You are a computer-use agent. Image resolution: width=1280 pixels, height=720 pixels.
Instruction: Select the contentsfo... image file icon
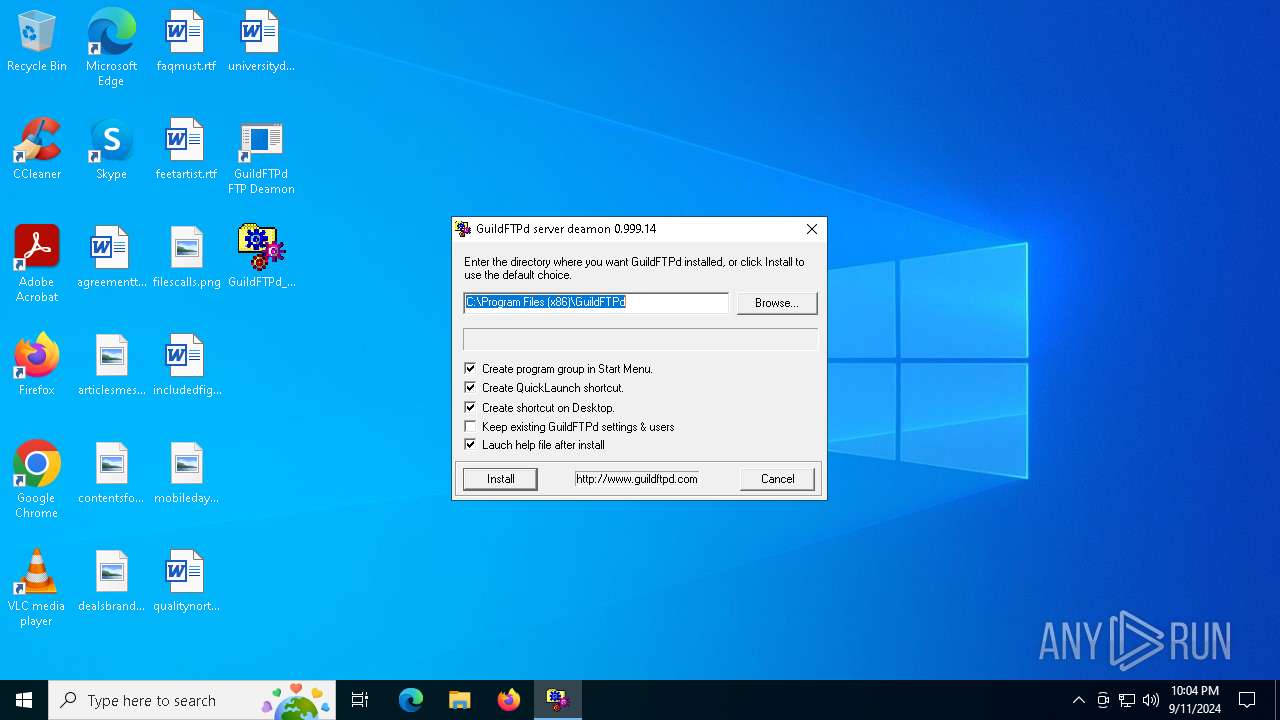click(111, 474)
